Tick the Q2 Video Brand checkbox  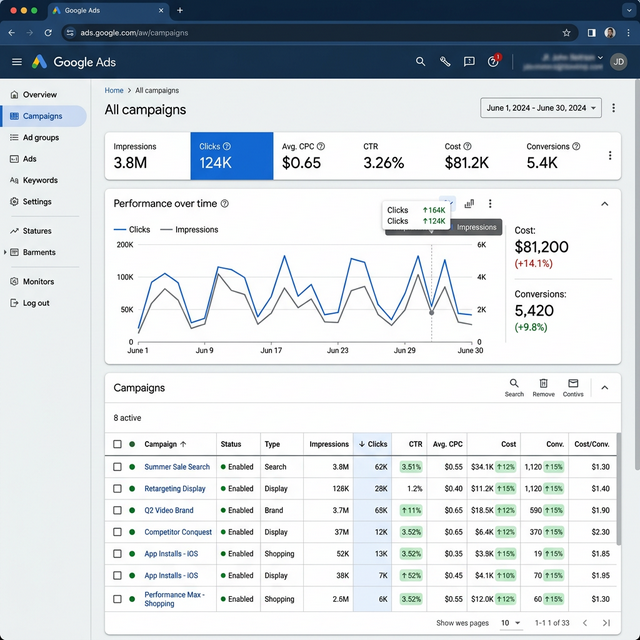click(x=117, y=510)
